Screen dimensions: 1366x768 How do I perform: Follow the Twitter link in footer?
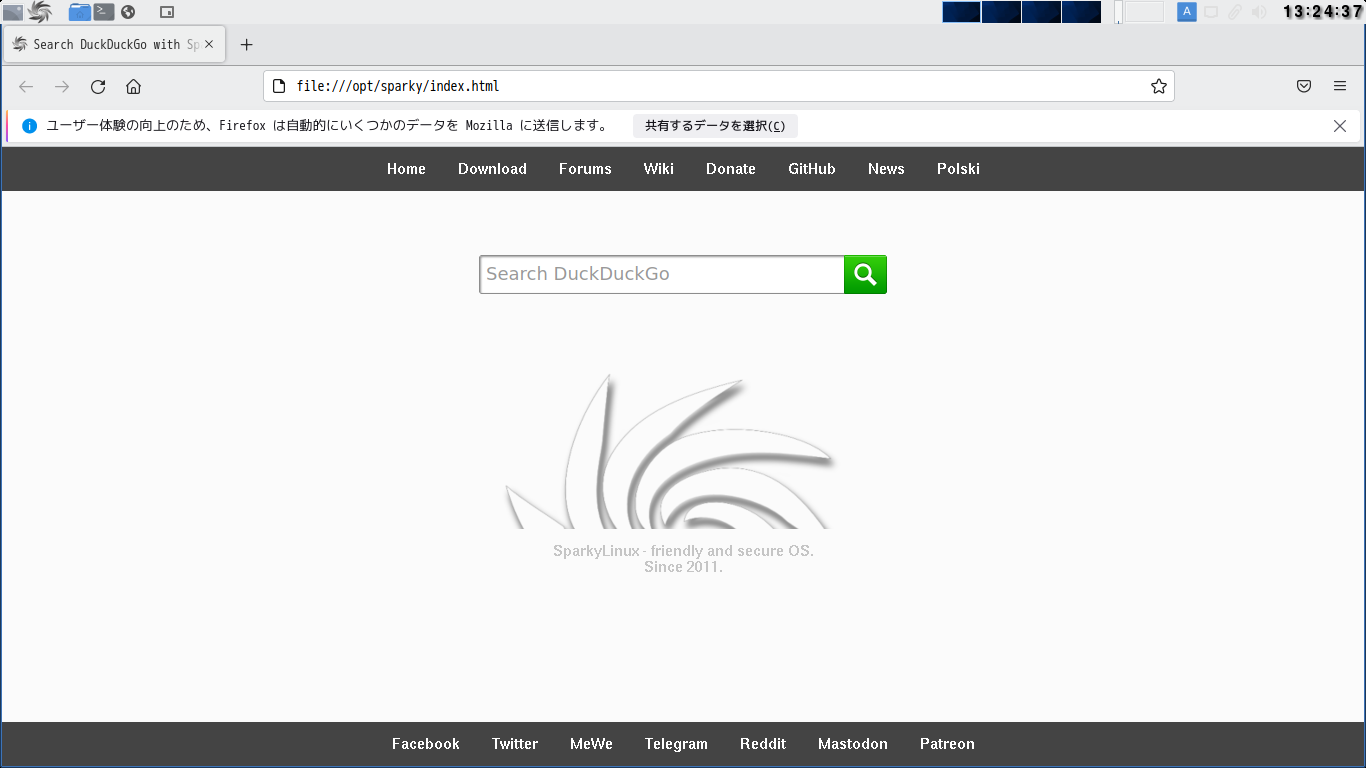click(515, 744)
